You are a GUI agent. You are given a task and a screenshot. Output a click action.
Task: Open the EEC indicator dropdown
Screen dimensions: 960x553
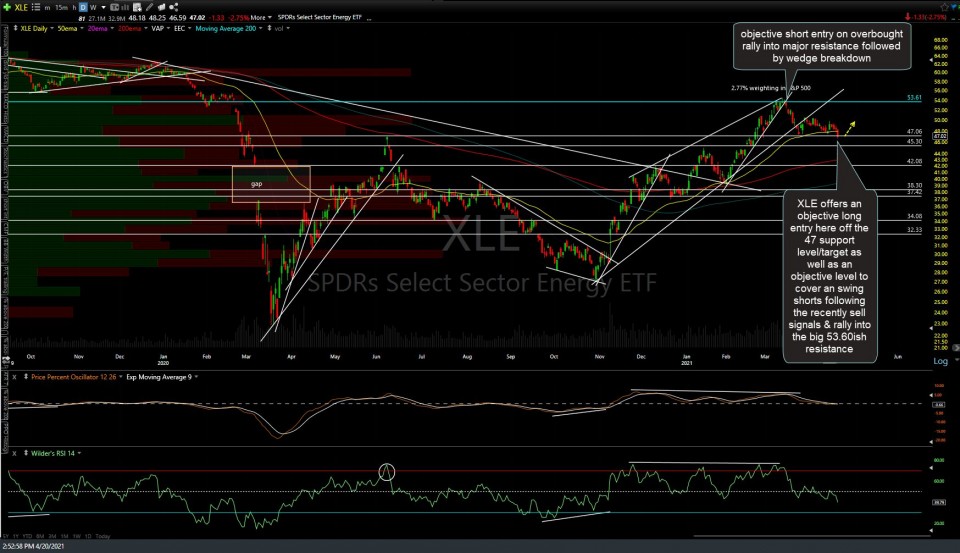click(189, 28)
